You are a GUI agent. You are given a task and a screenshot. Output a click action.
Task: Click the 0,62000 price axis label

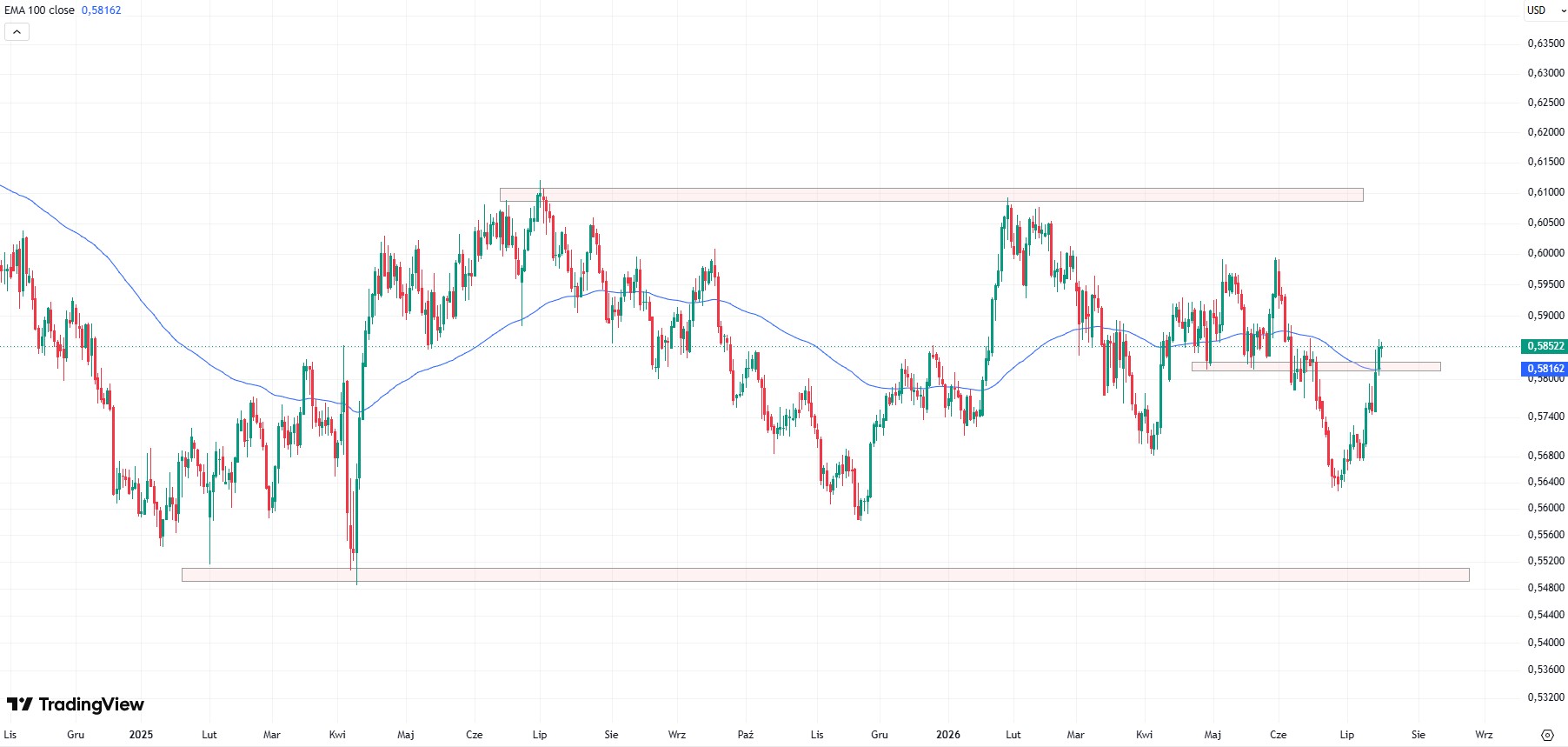pyautogui.click(x=1545, y=132)
